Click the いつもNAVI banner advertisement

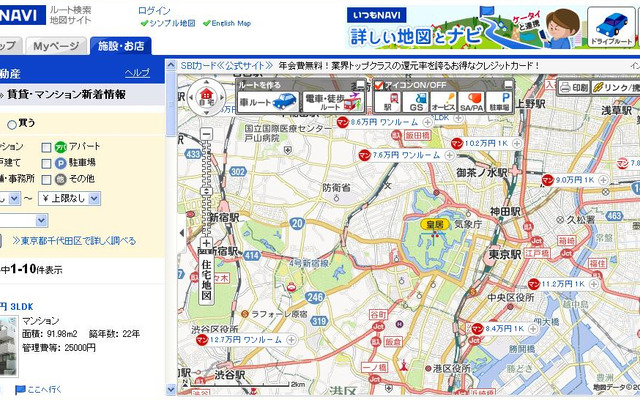tap(464, 27)
